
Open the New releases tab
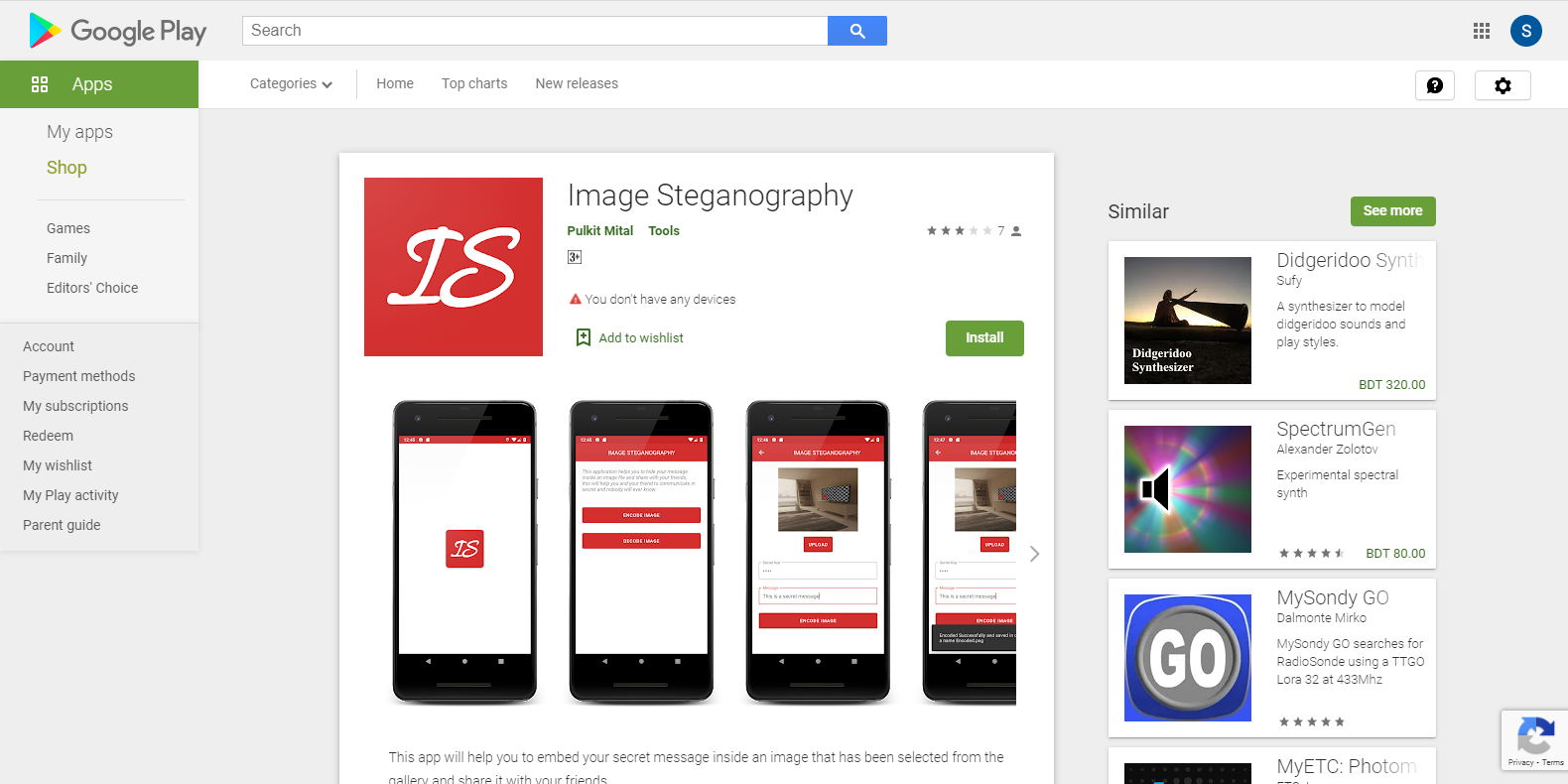coord(577,84)
